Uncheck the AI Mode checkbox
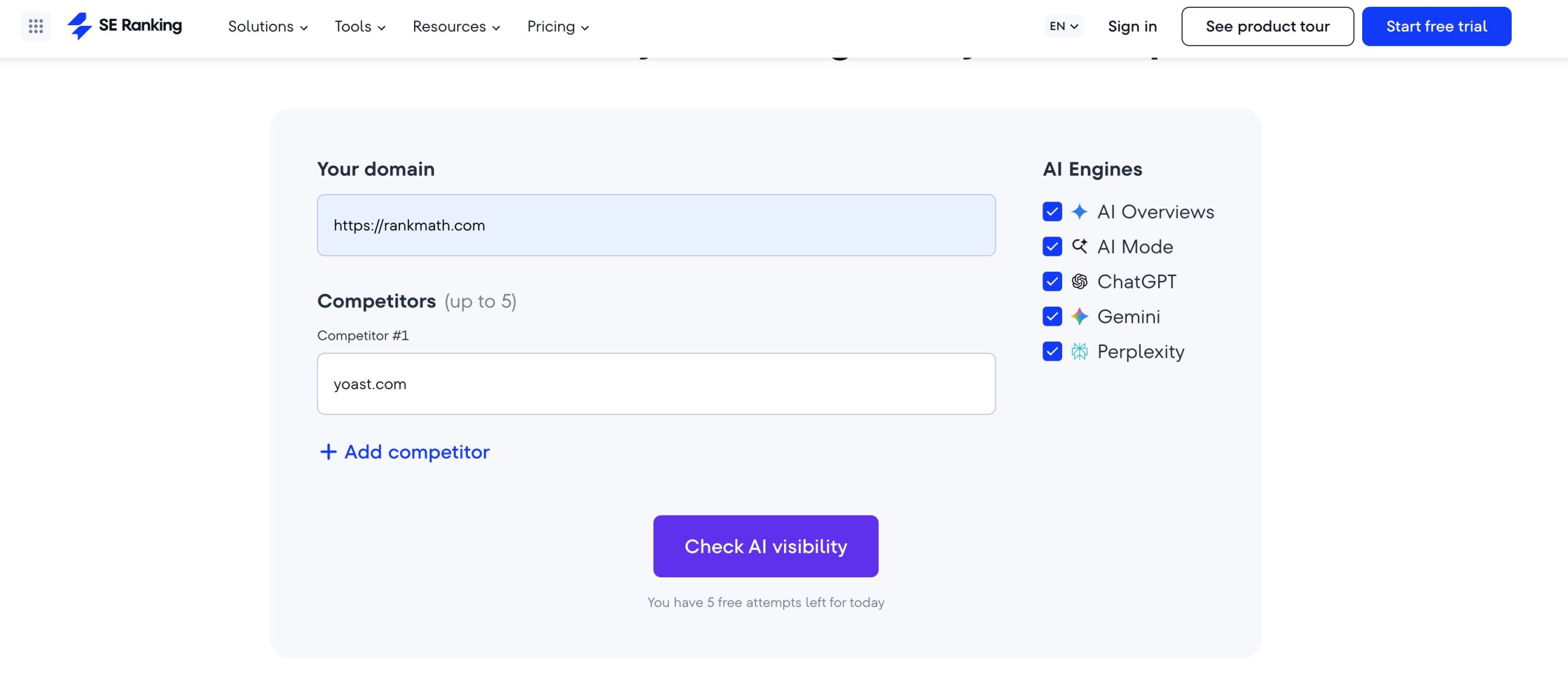1568x687 pixels. (x=1052, y=247)
